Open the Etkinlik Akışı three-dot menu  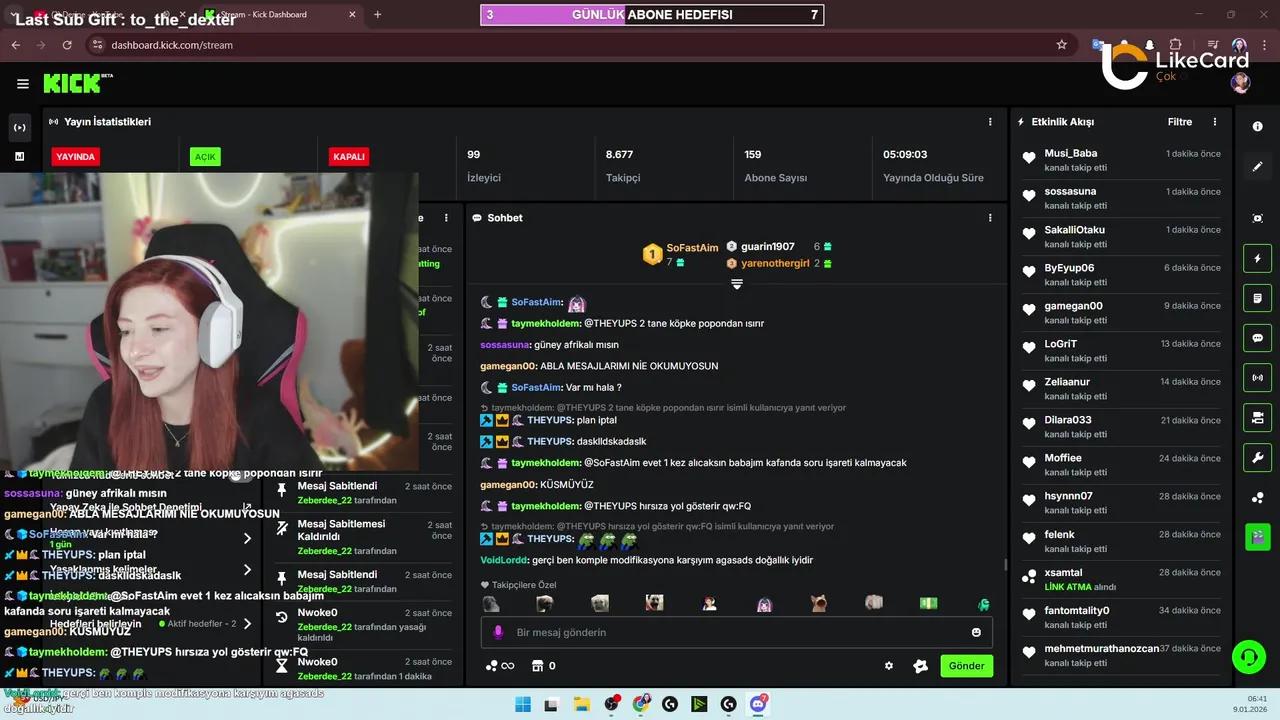pos(1215,122)
